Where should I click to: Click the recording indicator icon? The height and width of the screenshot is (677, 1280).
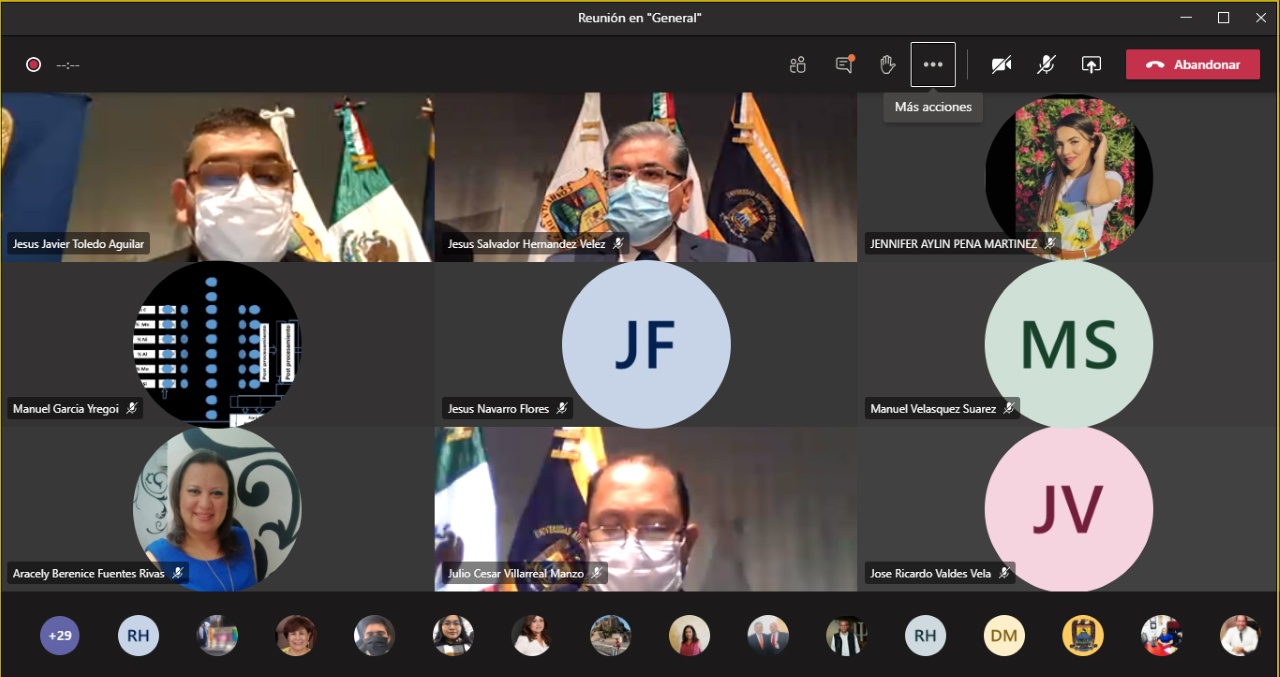33,65
